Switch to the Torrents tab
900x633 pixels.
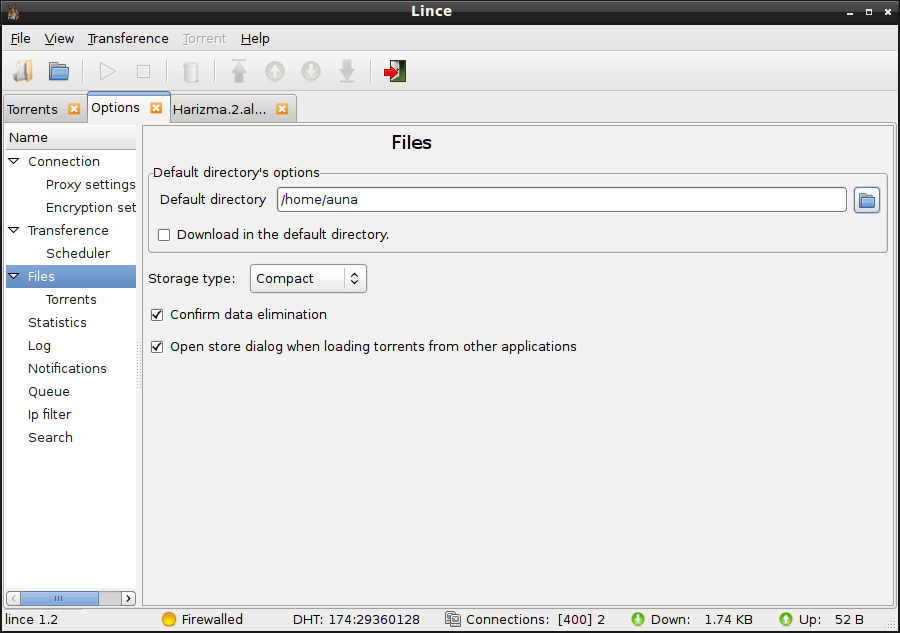coord(33,109)
